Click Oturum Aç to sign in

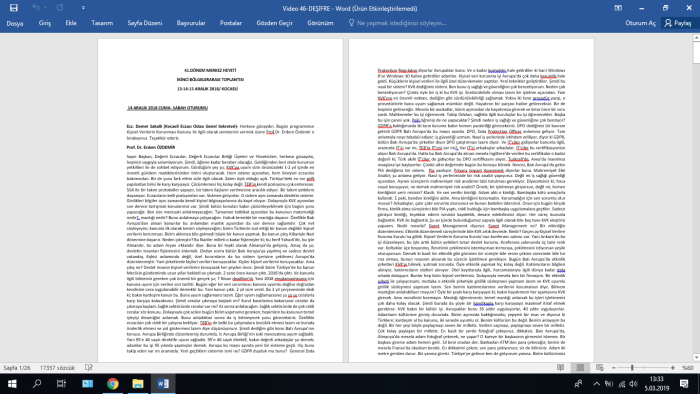pos(641,23)
